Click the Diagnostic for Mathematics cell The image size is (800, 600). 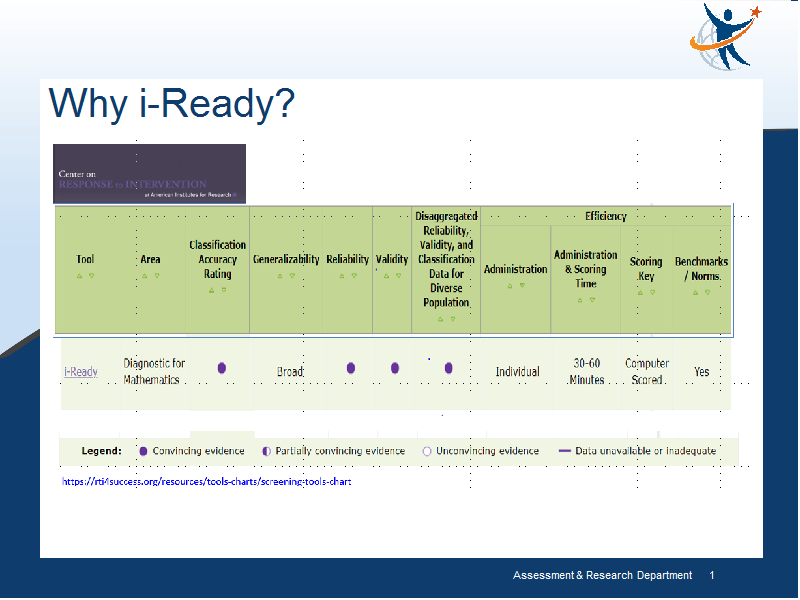coord(154,371)
